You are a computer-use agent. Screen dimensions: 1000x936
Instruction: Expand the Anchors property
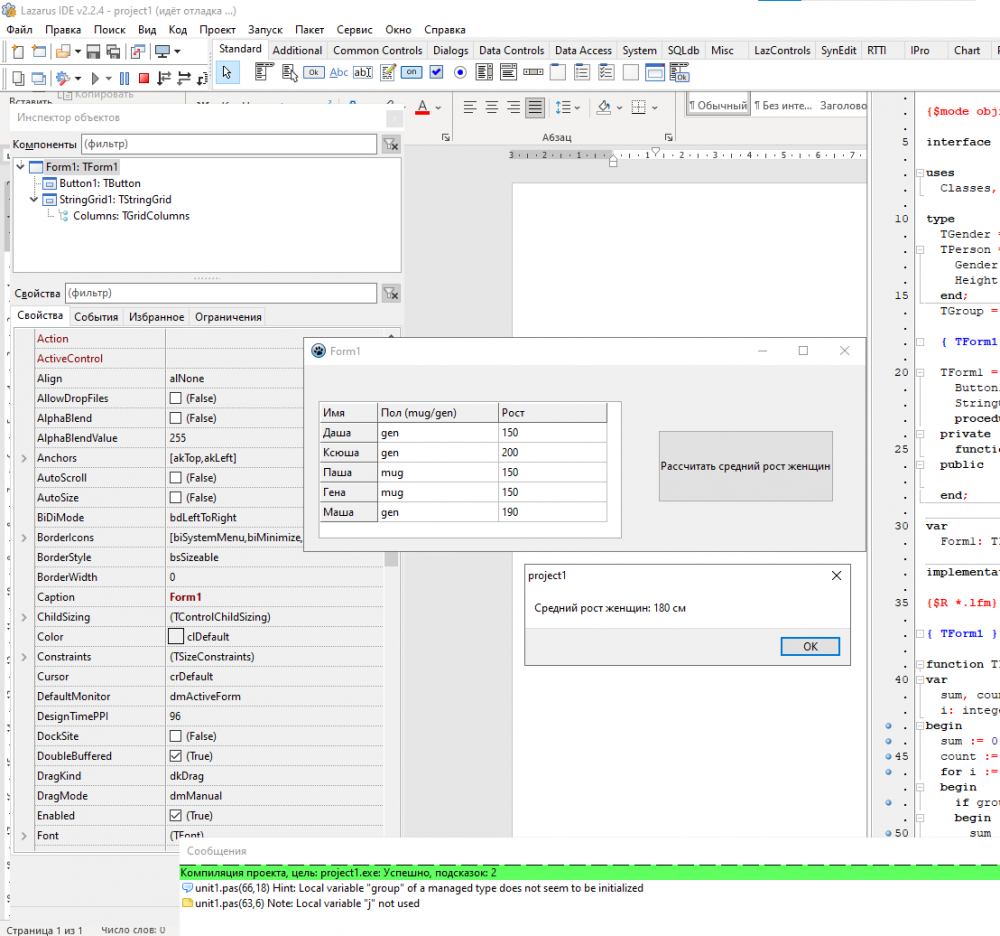(x=24, y=458)
